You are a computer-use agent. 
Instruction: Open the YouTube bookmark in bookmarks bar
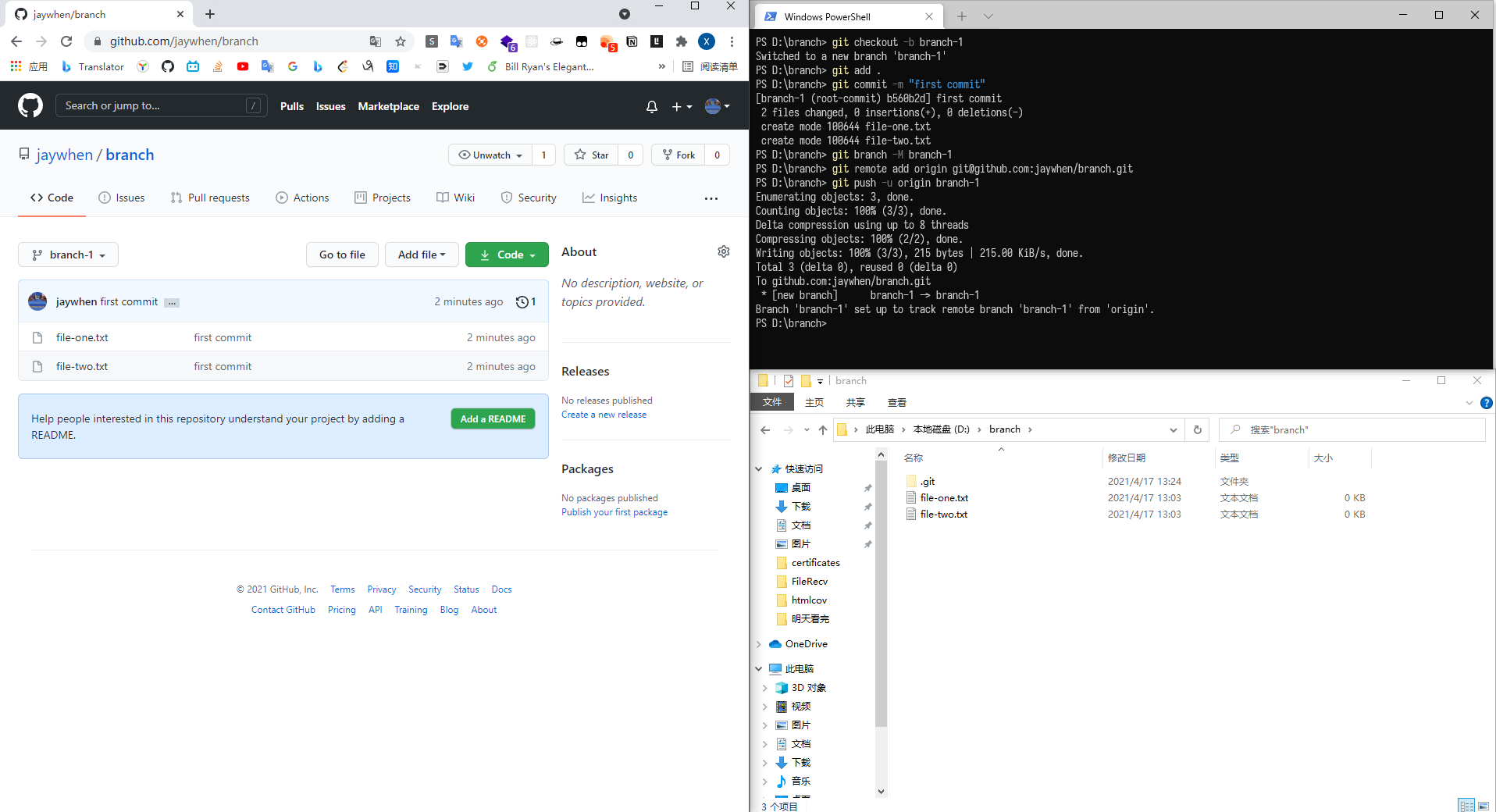click(x=243, y=66)
